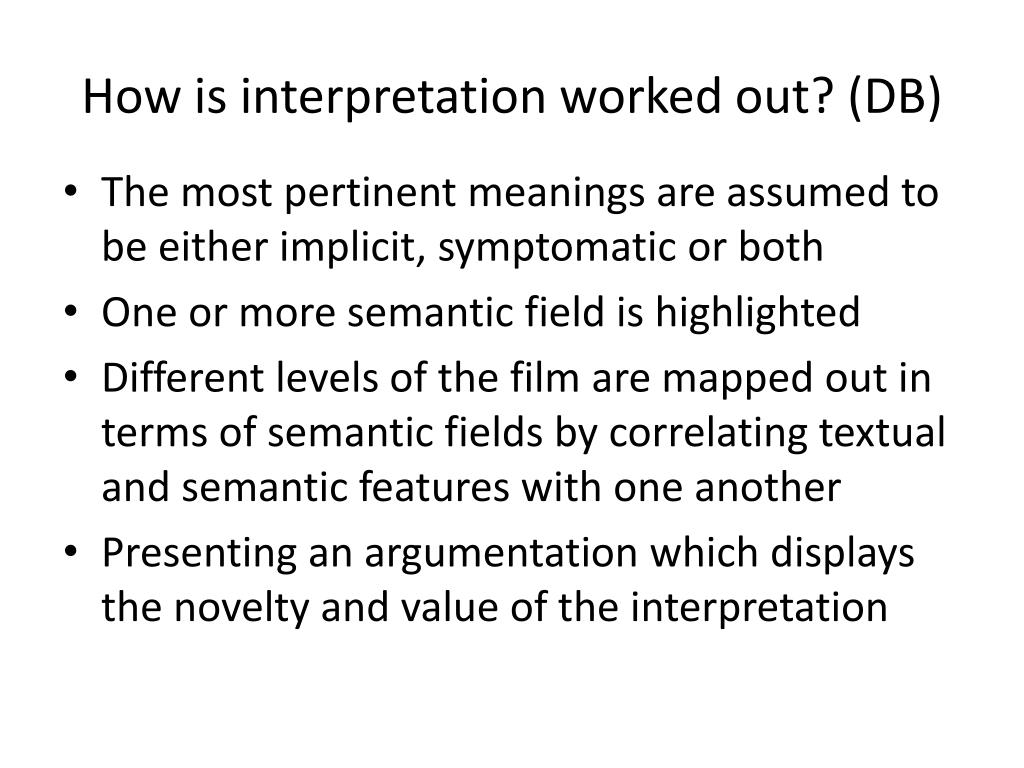This screenshot has width=1024, height=768.
Task: Select the fourth bullet point marker
Action: coord(71,551)
